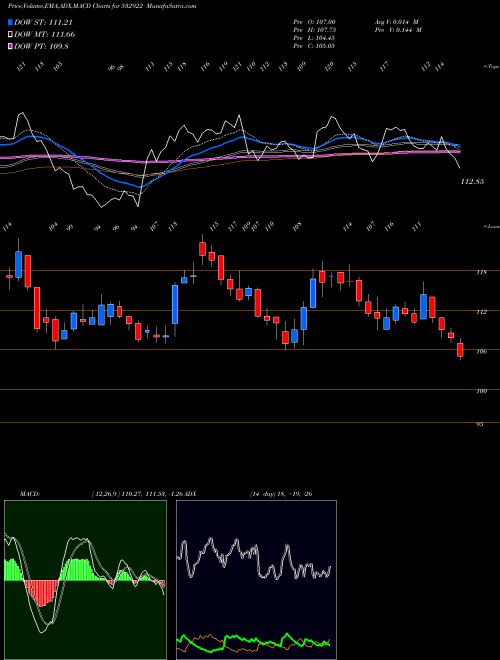Click the MACD heading label
The image size is (500, 660).
[x=30, y=494]
